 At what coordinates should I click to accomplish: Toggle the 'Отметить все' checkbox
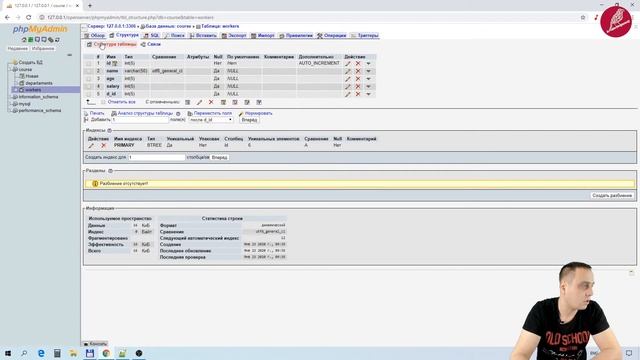coord(103,102)
